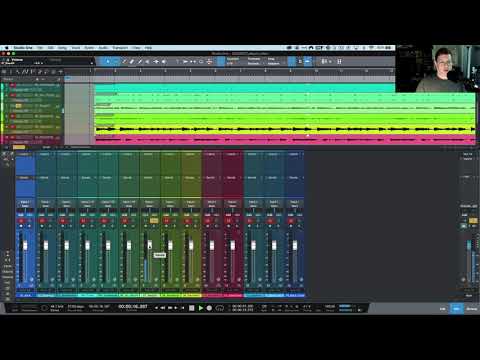Select the Listen tool speaker icon

164,61
